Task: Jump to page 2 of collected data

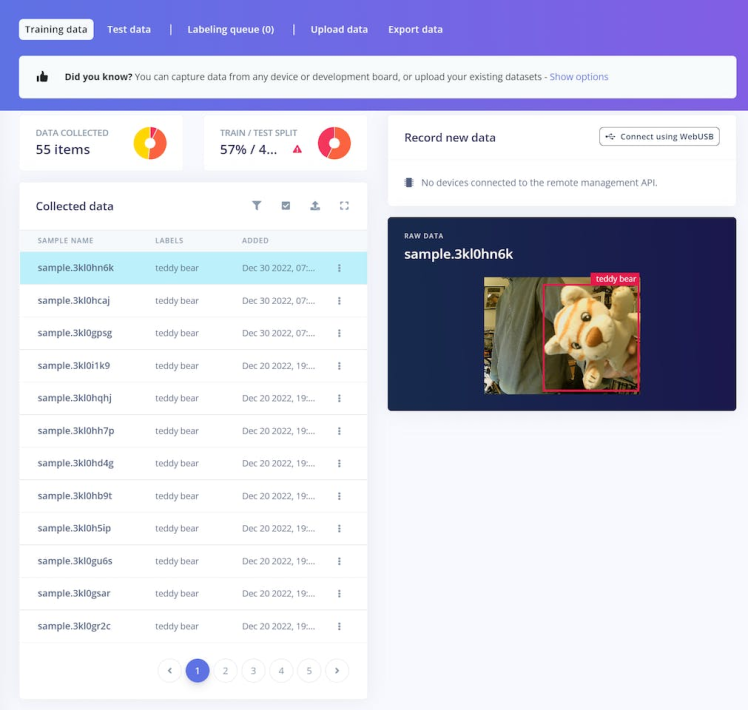Action: (225, 670)
